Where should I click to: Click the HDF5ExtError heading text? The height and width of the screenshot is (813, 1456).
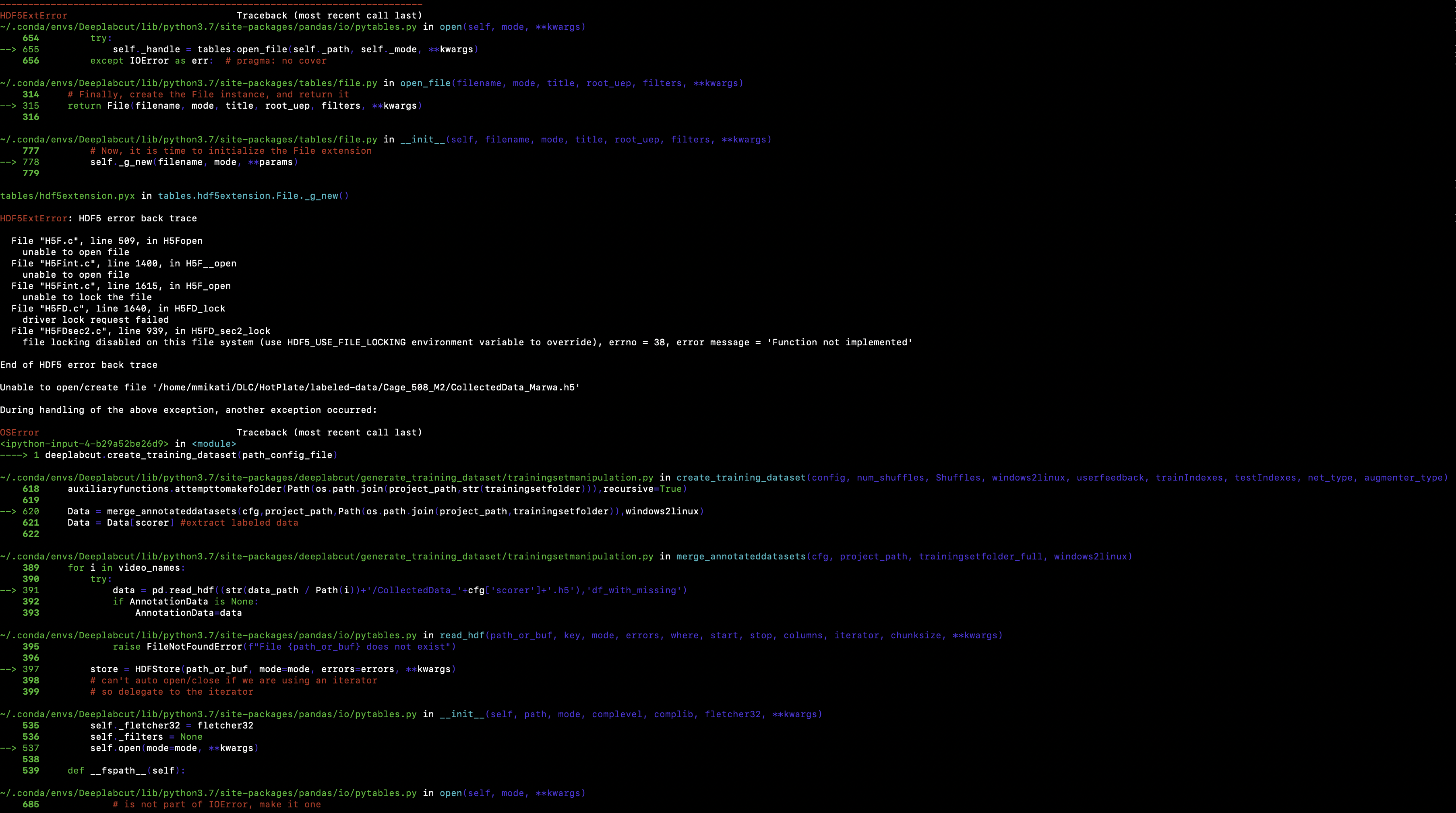coord(33,15)
